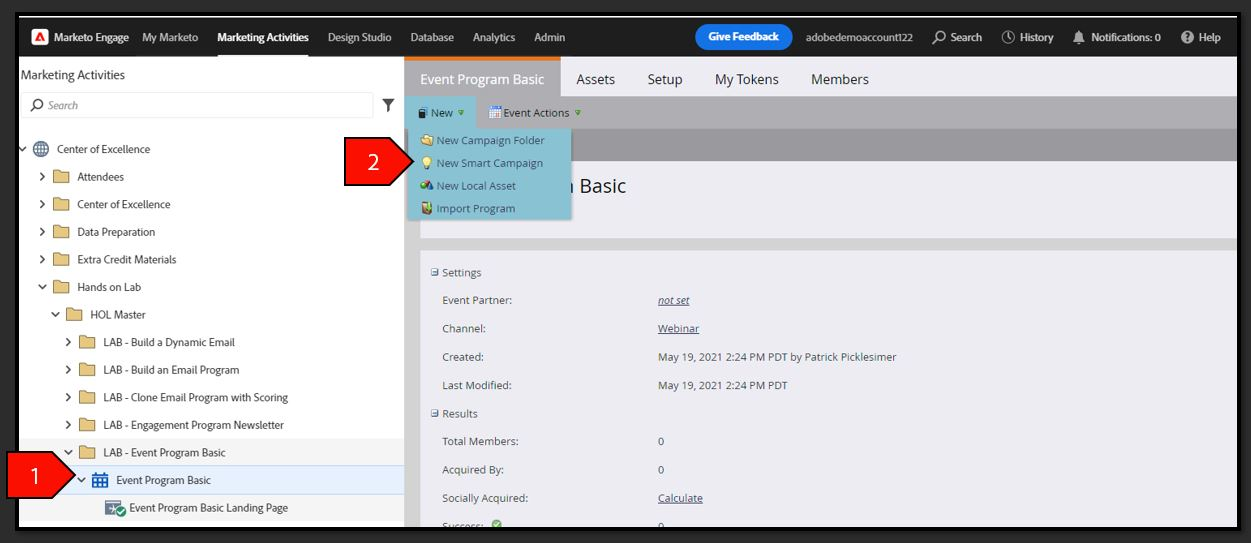Open the Search magnifier in top bar

click(939, 37)
